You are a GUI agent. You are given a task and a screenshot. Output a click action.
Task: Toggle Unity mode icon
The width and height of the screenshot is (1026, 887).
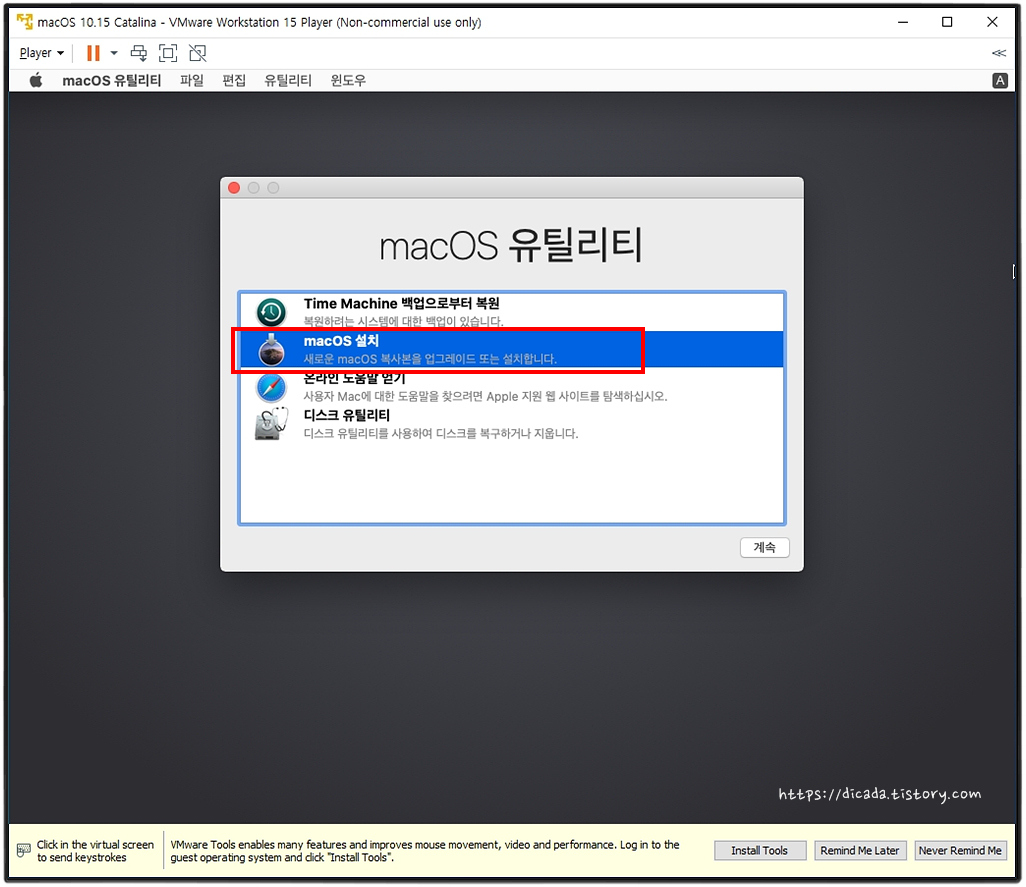coord(198,53)
